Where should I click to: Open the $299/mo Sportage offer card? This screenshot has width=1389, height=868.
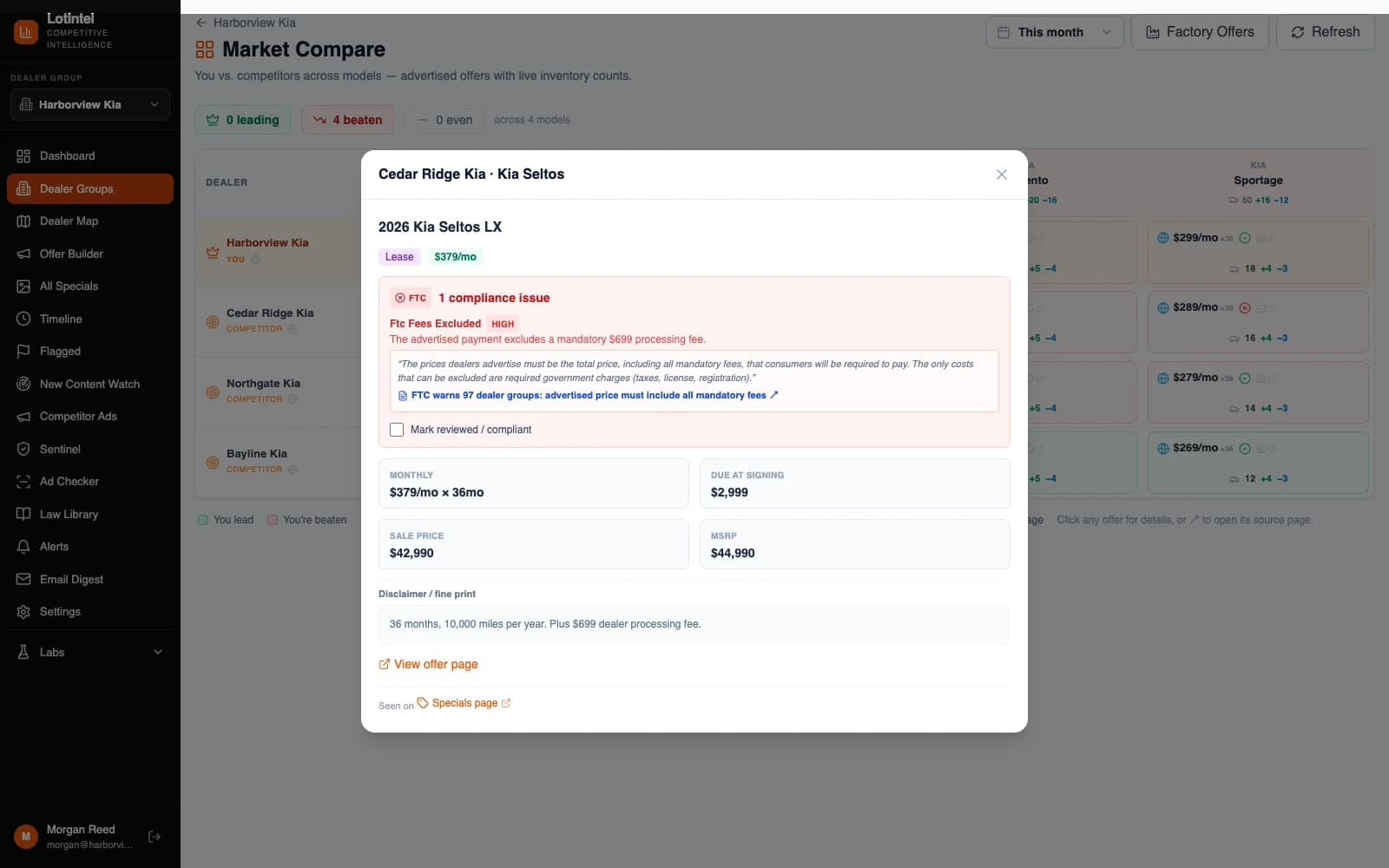pos(1258,253)
